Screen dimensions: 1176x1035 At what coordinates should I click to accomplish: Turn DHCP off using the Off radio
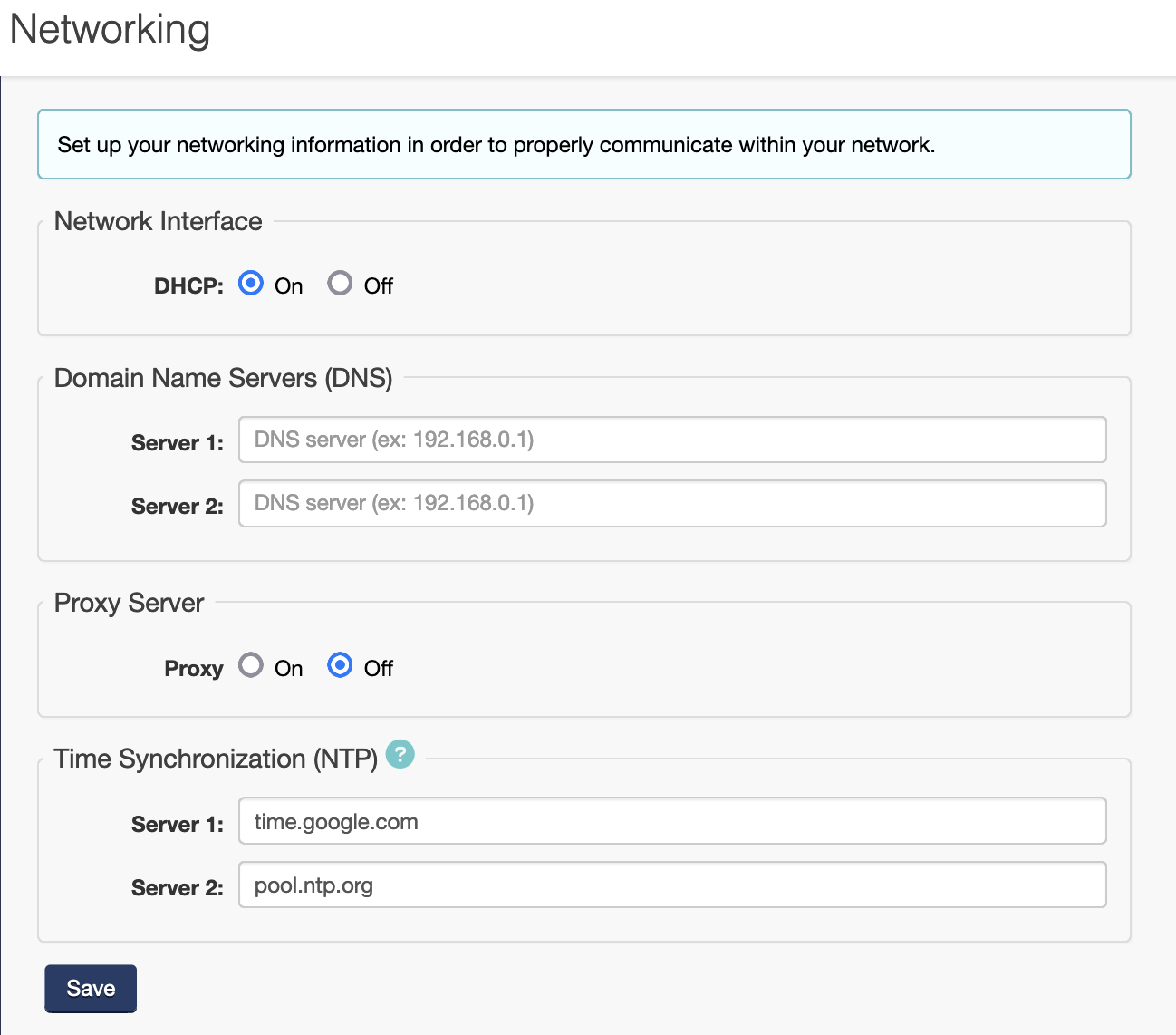[340, 284]
